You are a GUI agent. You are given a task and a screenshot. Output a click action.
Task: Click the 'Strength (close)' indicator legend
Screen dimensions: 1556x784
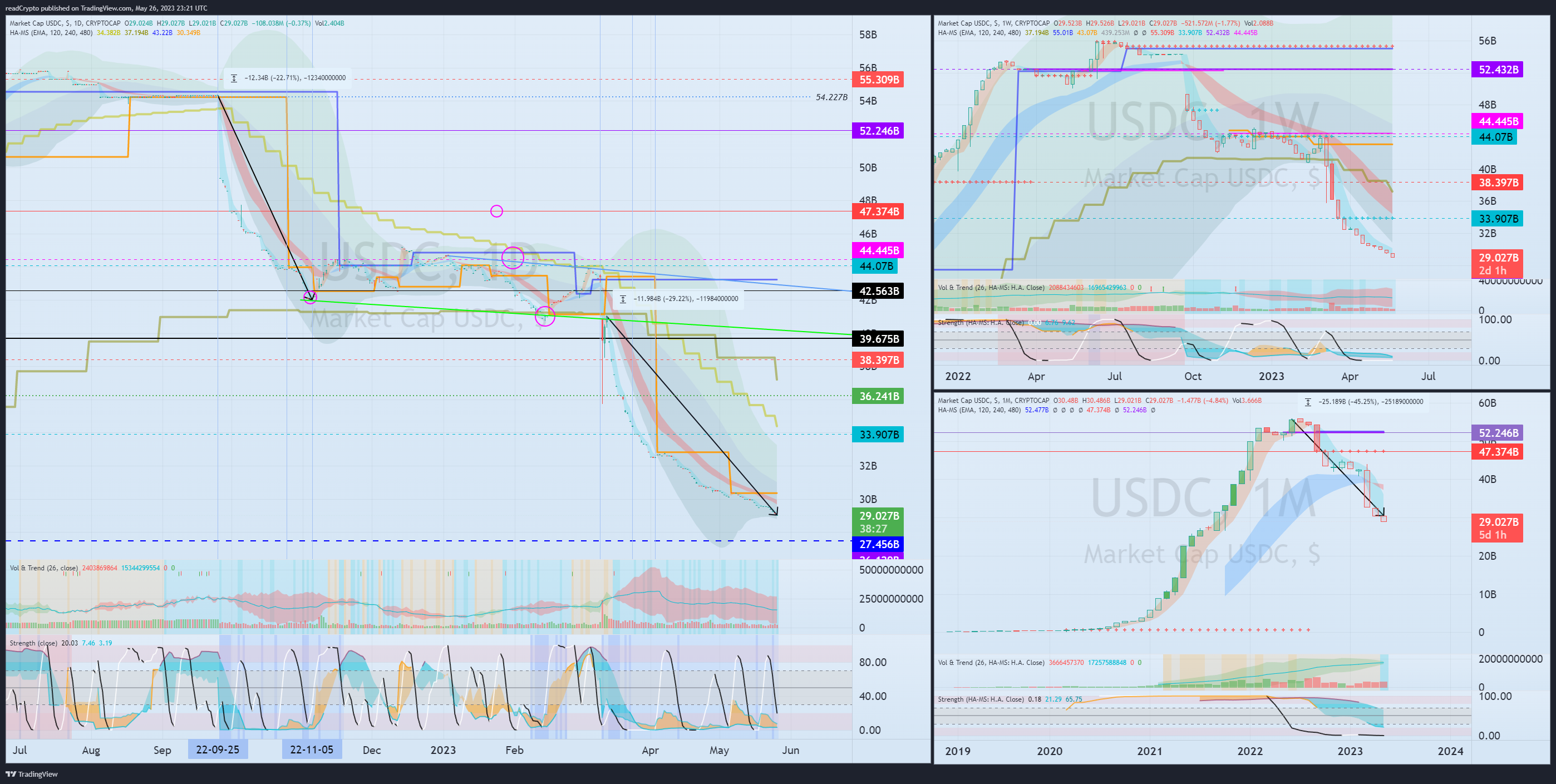[33, 643]
